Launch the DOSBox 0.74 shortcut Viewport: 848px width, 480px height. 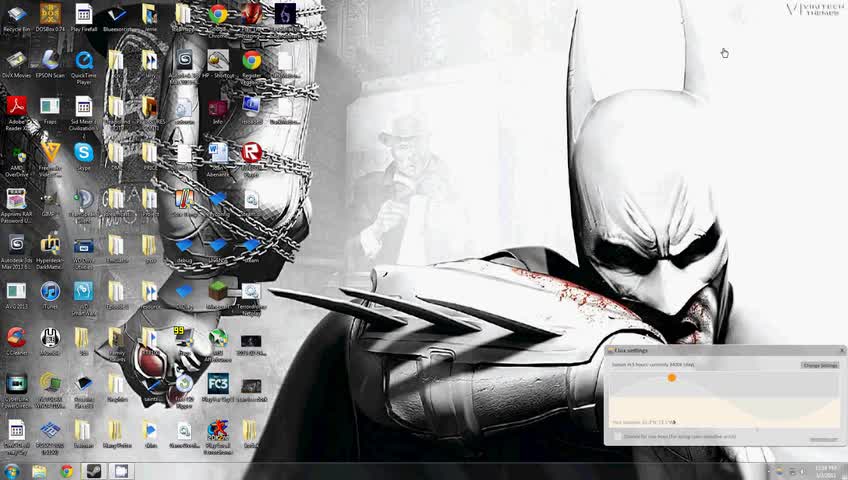[50, 17]
